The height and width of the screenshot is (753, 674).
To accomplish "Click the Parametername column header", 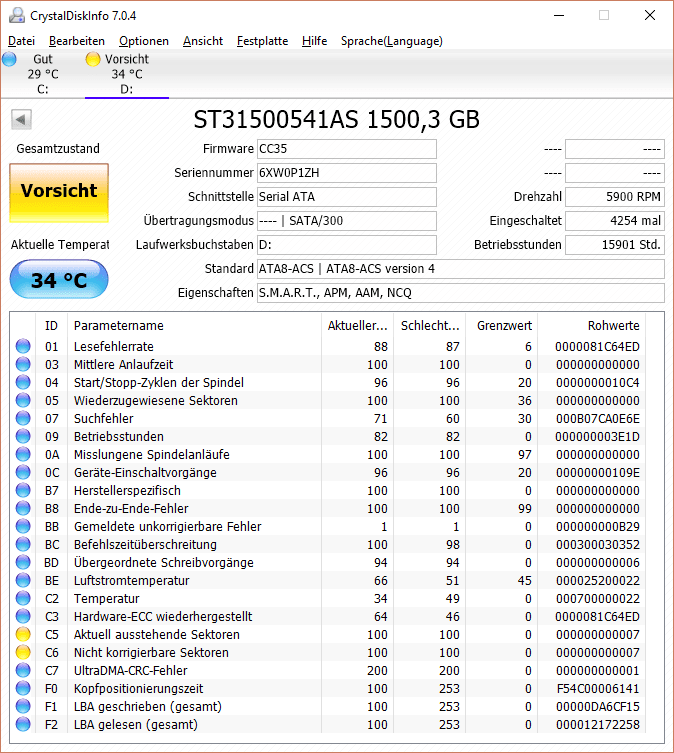I will (x=195, y=326).
